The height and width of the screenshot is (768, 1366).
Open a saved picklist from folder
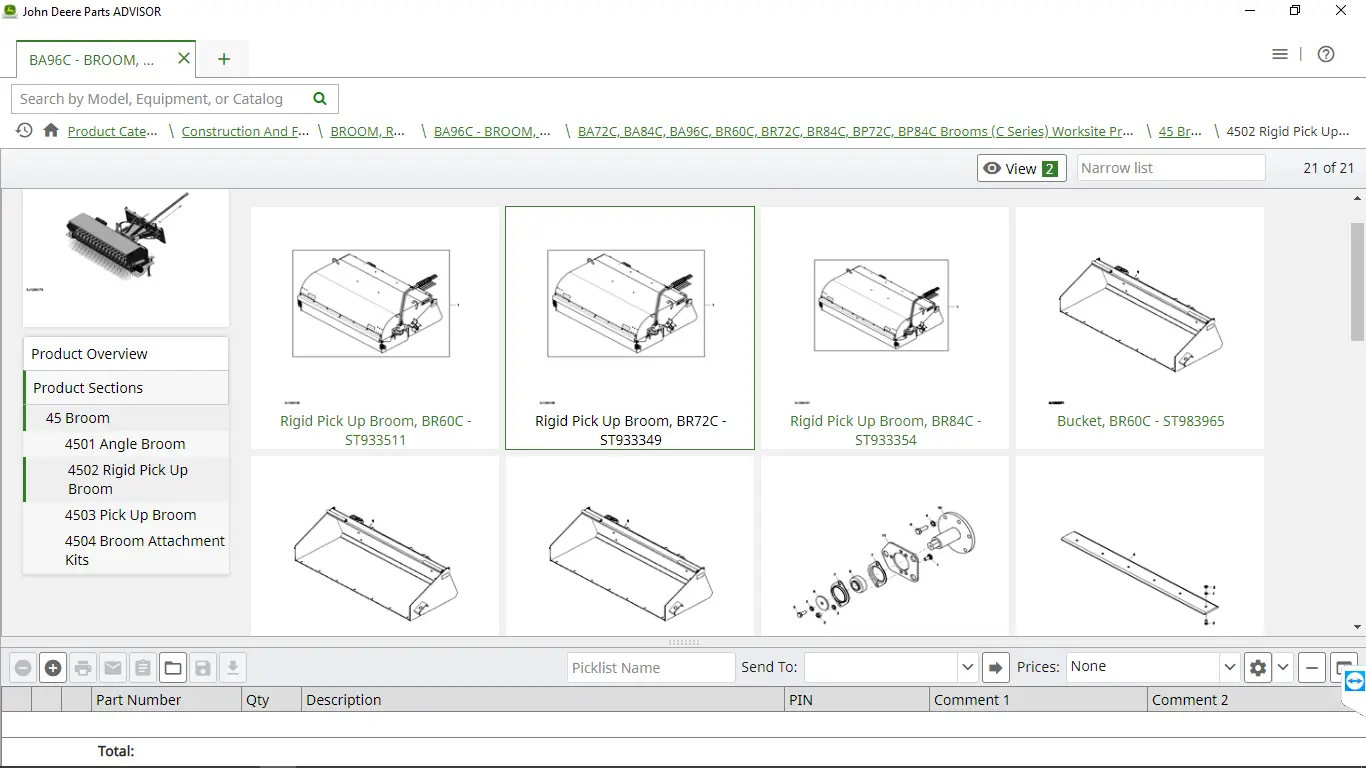[173, 667]
